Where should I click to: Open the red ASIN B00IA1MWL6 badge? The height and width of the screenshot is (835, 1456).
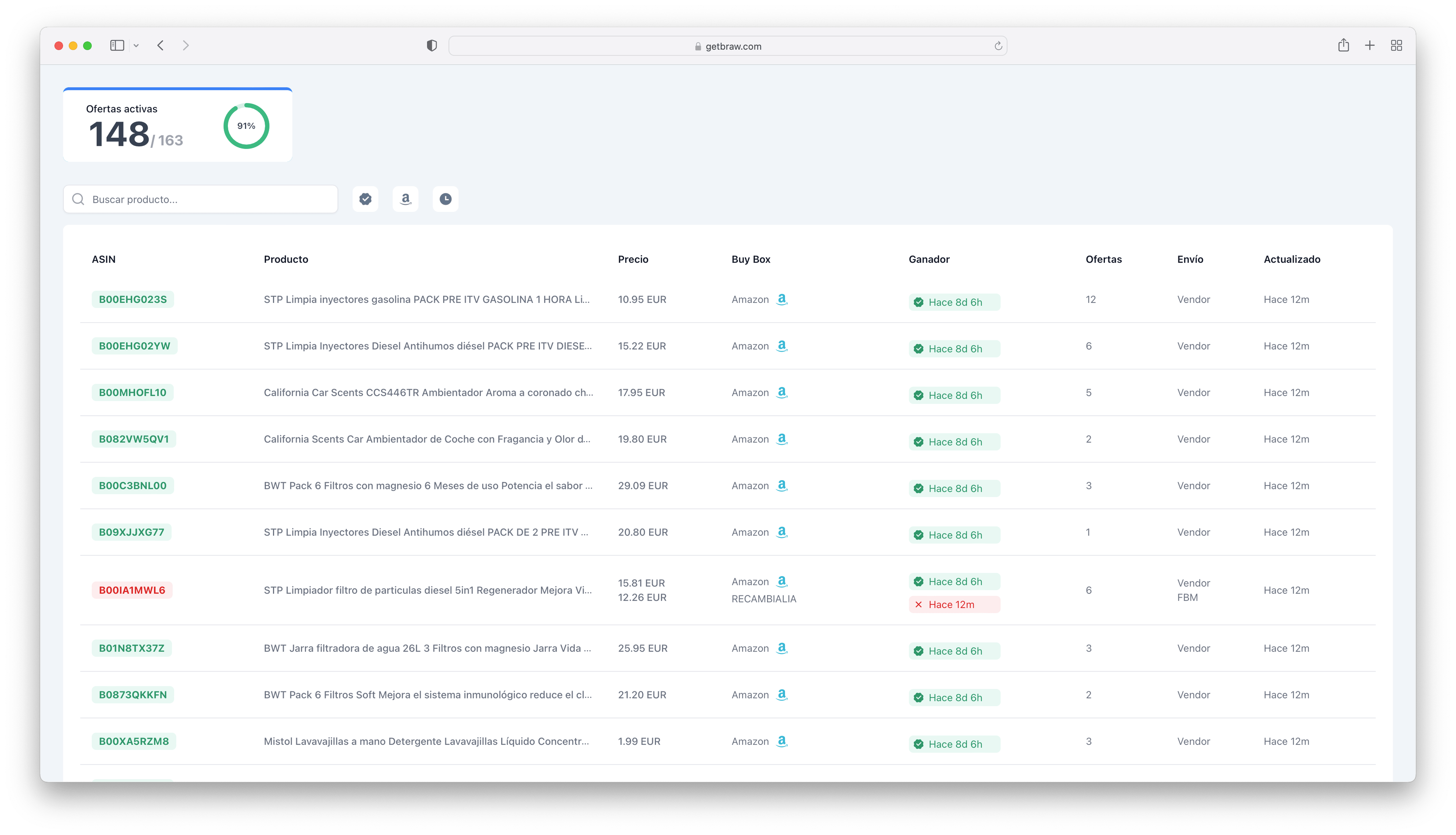132,590
